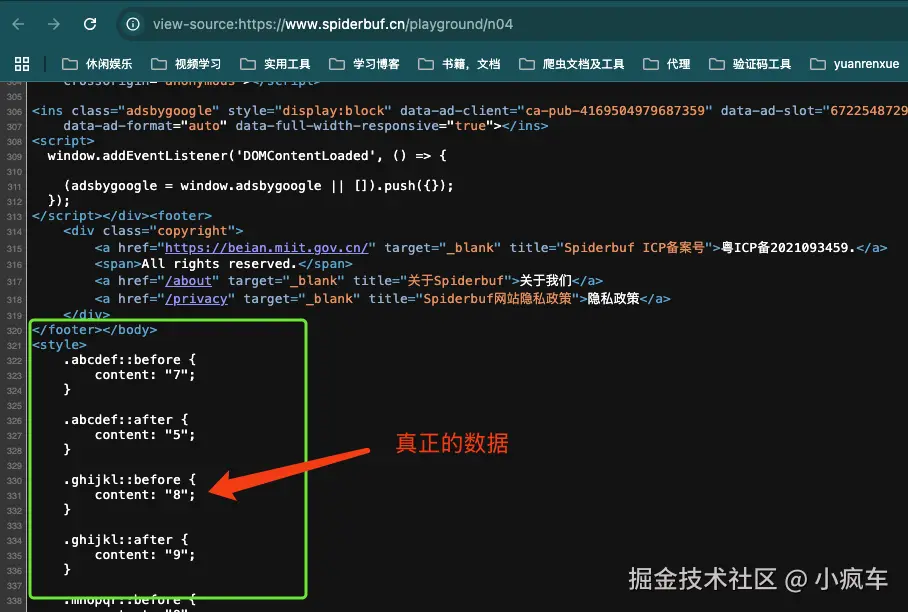The height and width of the screenshot is (612, 908).
Task: Click the content: "8" declaration
Action: click(x=145, y=495)
